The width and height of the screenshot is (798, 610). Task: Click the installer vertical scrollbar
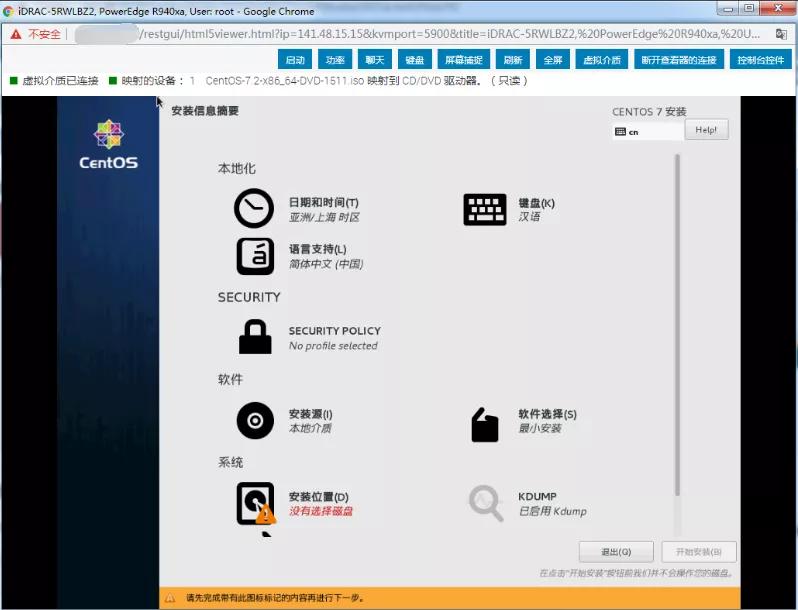coord(677,325)
